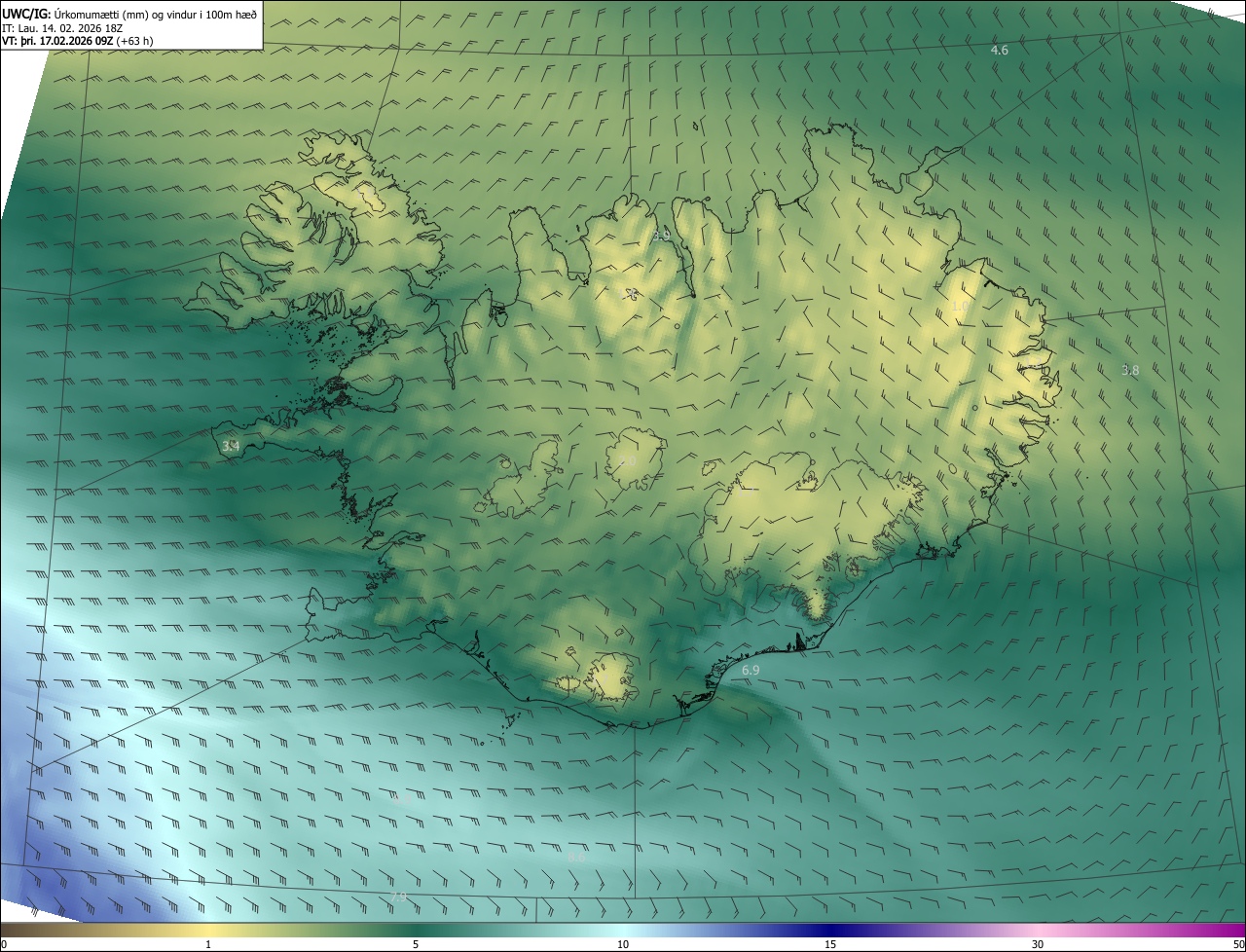Click the 30 tick on the colour scale

point(1038,944)
